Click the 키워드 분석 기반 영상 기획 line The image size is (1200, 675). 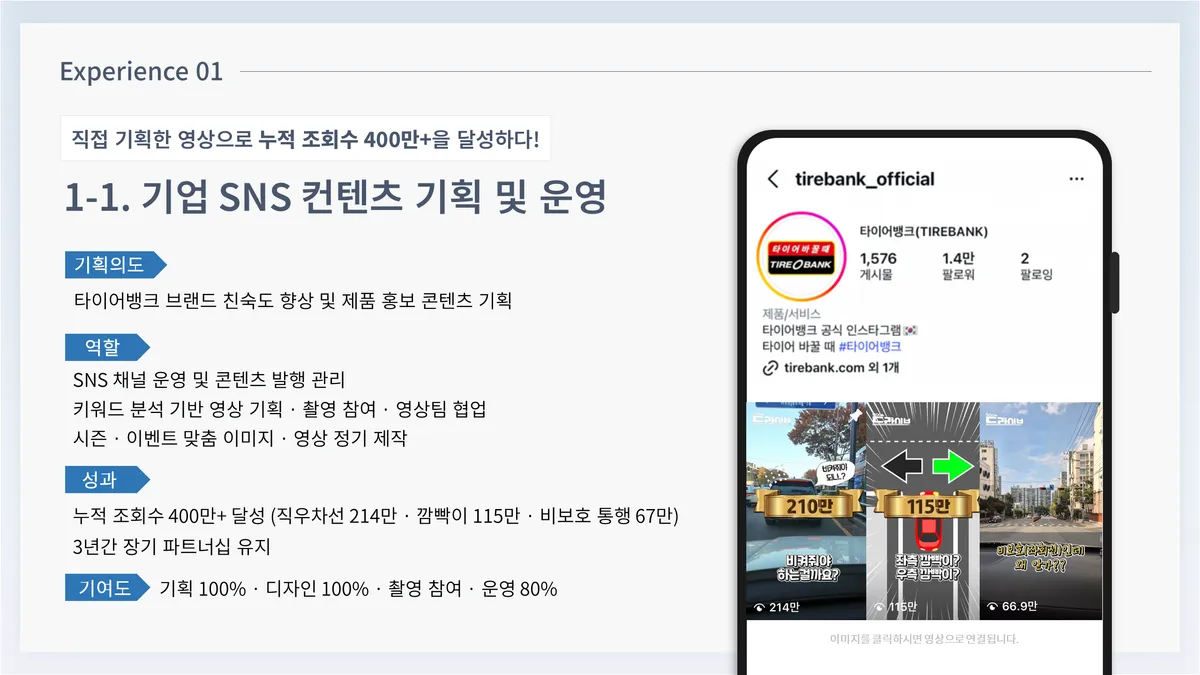pos(279,409)
